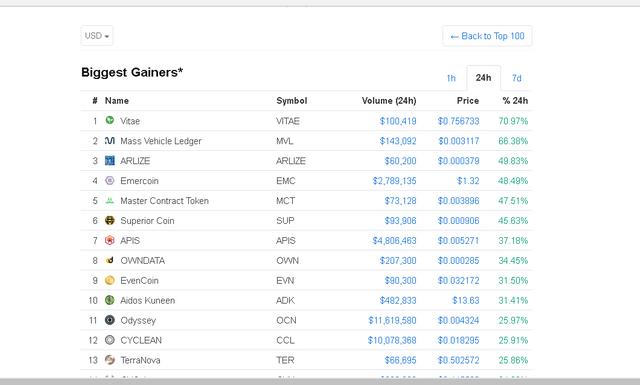Open the TerraNova name link
The height and width of the screenshot is (385, 640).
tap(140, 361)
